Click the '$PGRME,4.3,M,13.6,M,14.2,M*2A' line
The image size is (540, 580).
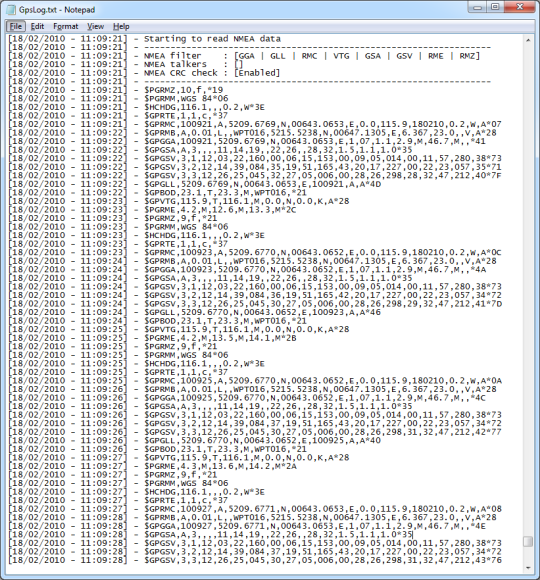tap(152, 466)
